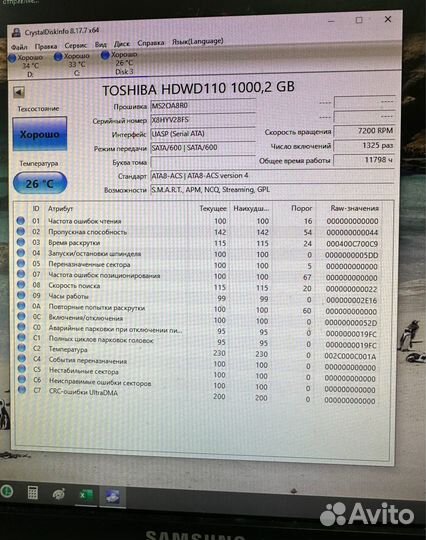Click status icon for attribute 04
This screenshot has height=540, width=426.
point(21,253)
